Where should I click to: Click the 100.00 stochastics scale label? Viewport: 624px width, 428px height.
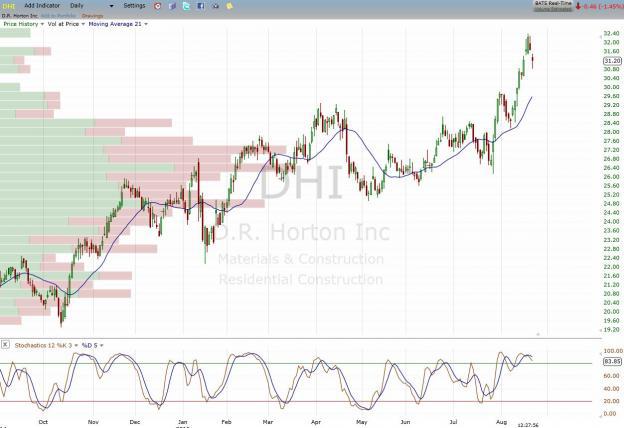coord(613,351)
